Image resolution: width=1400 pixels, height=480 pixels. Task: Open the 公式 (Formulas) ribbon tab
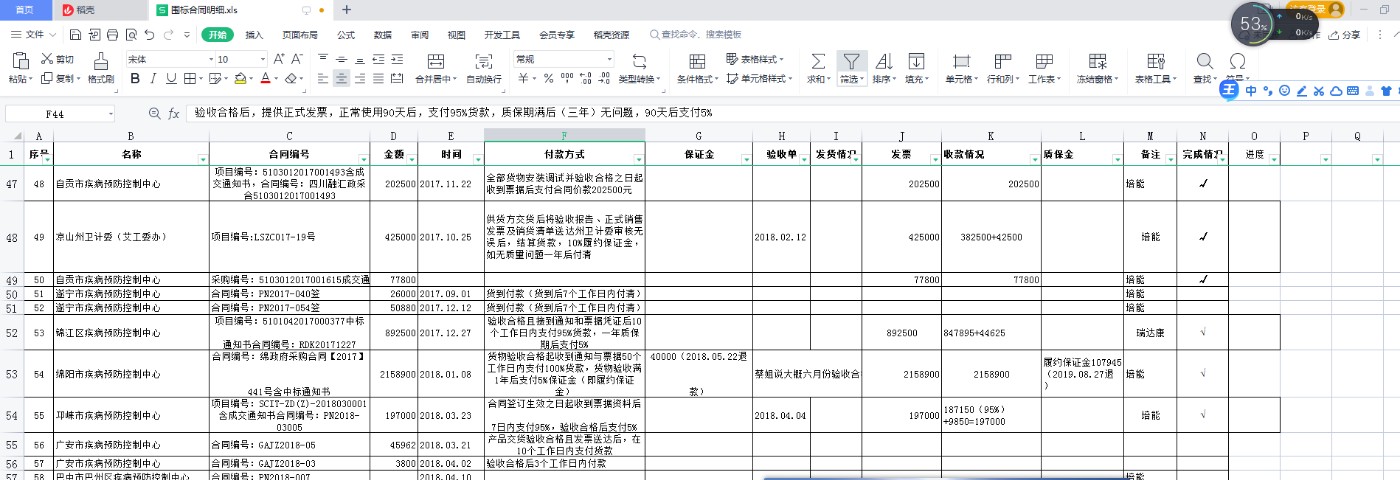coord(346,34)
